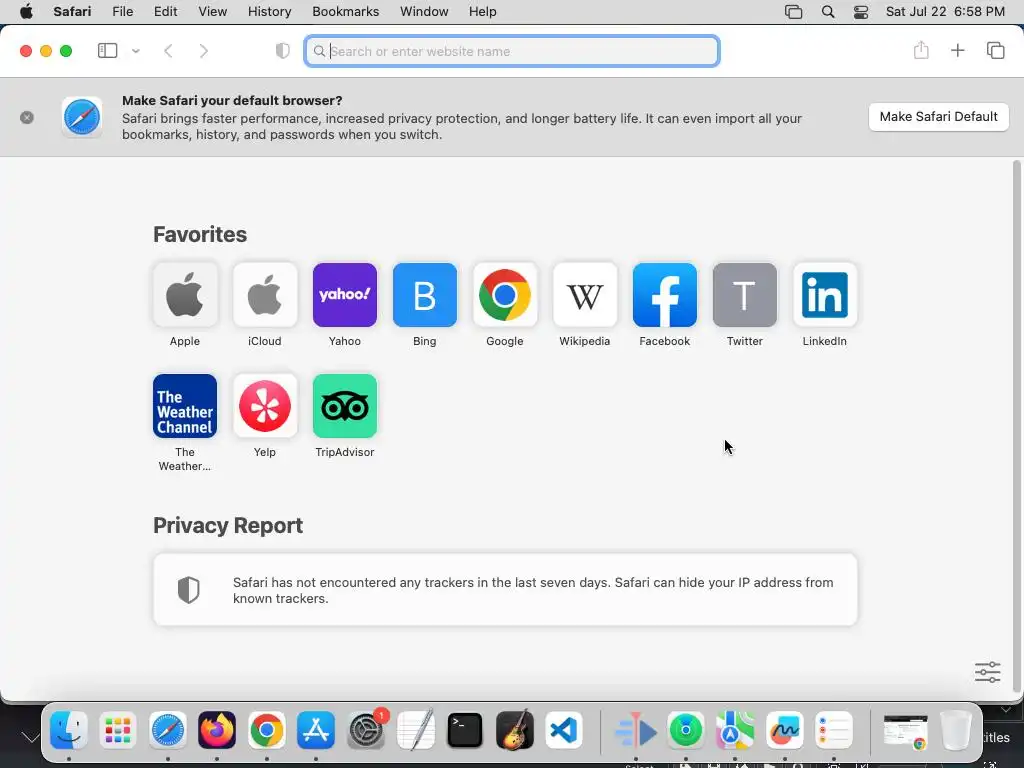Open Trash from the Dock

coord(955,729)
